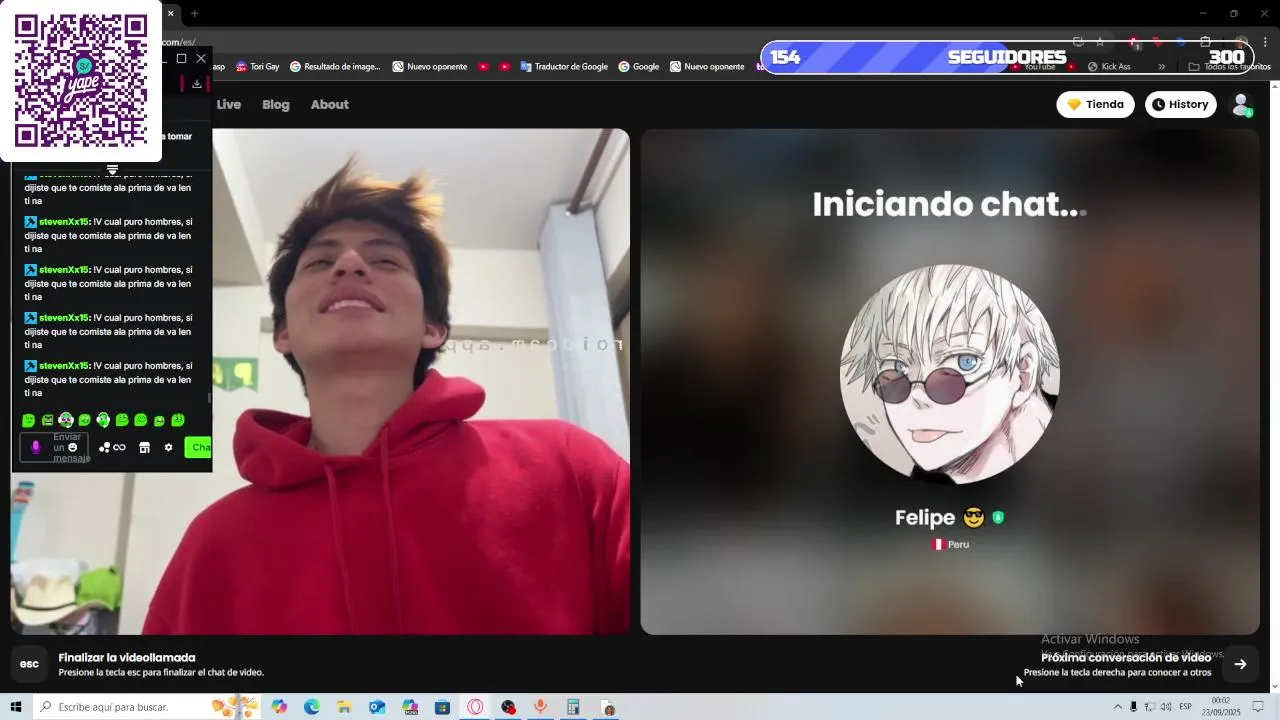Click the taskbar search box

[146, 707]
